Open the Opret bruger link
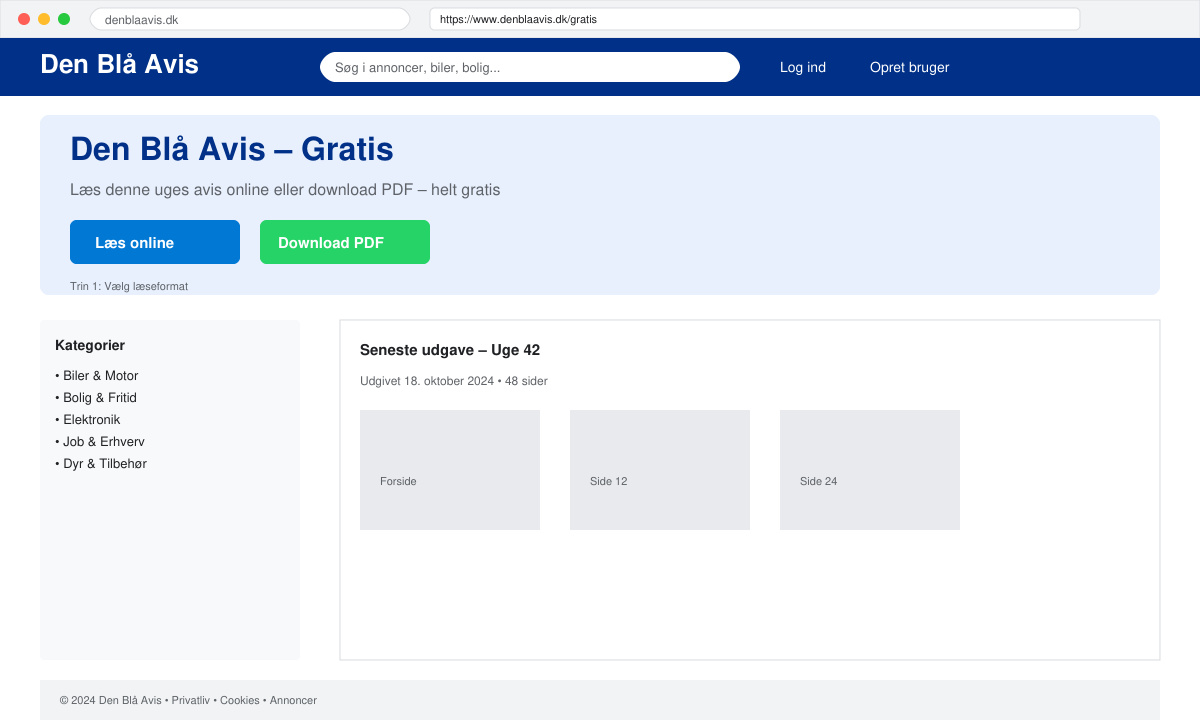 pos(909,67)
